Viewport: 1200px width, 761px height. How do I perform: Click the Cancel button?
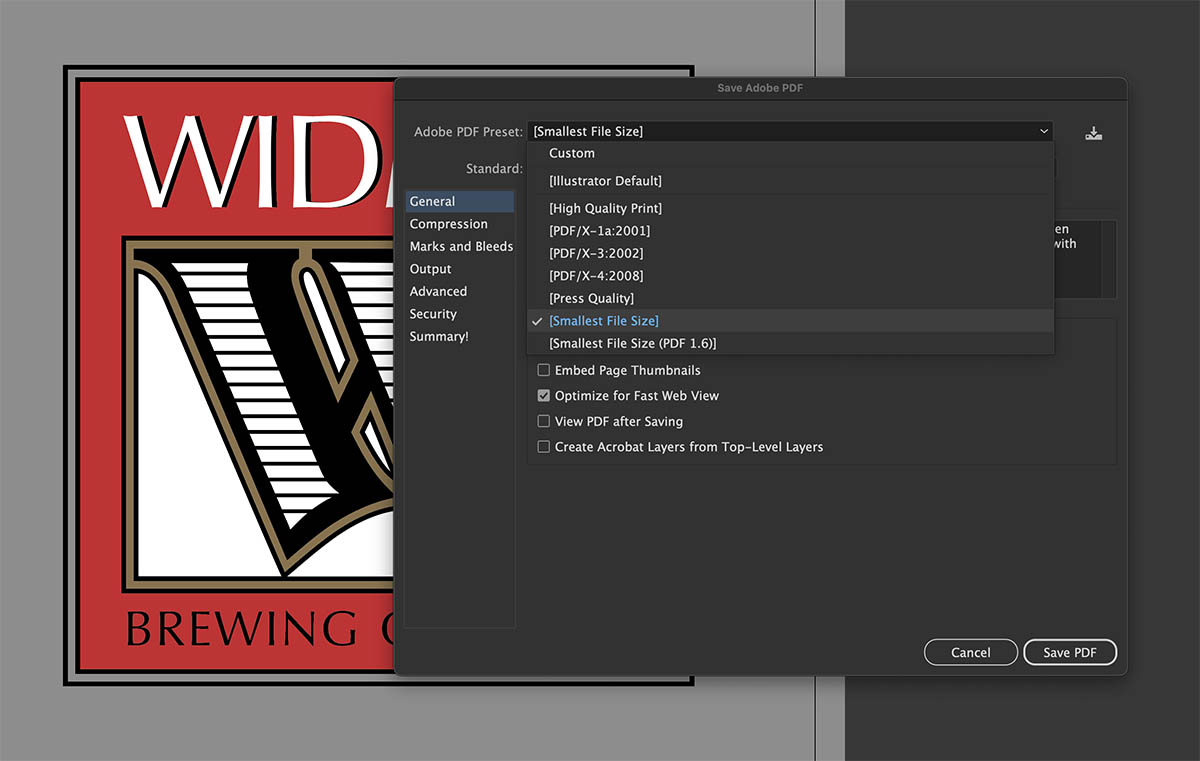970,652
